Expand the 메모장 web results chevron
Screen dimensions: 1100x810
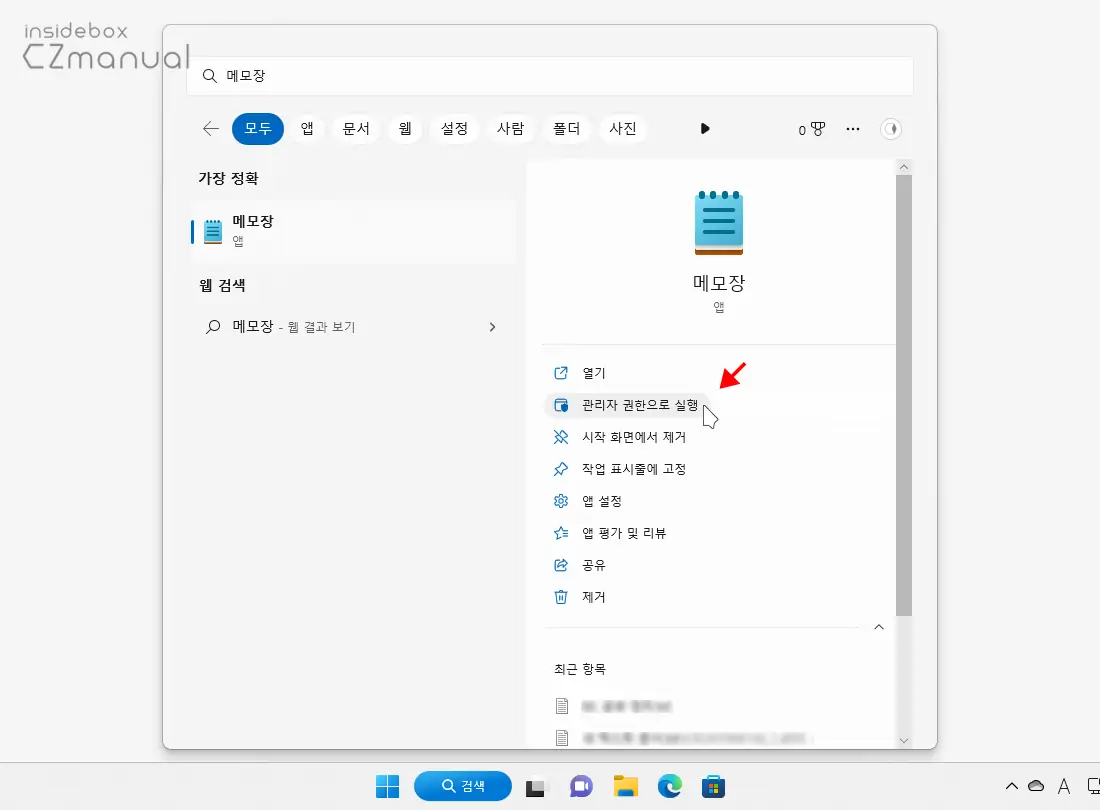491,326
